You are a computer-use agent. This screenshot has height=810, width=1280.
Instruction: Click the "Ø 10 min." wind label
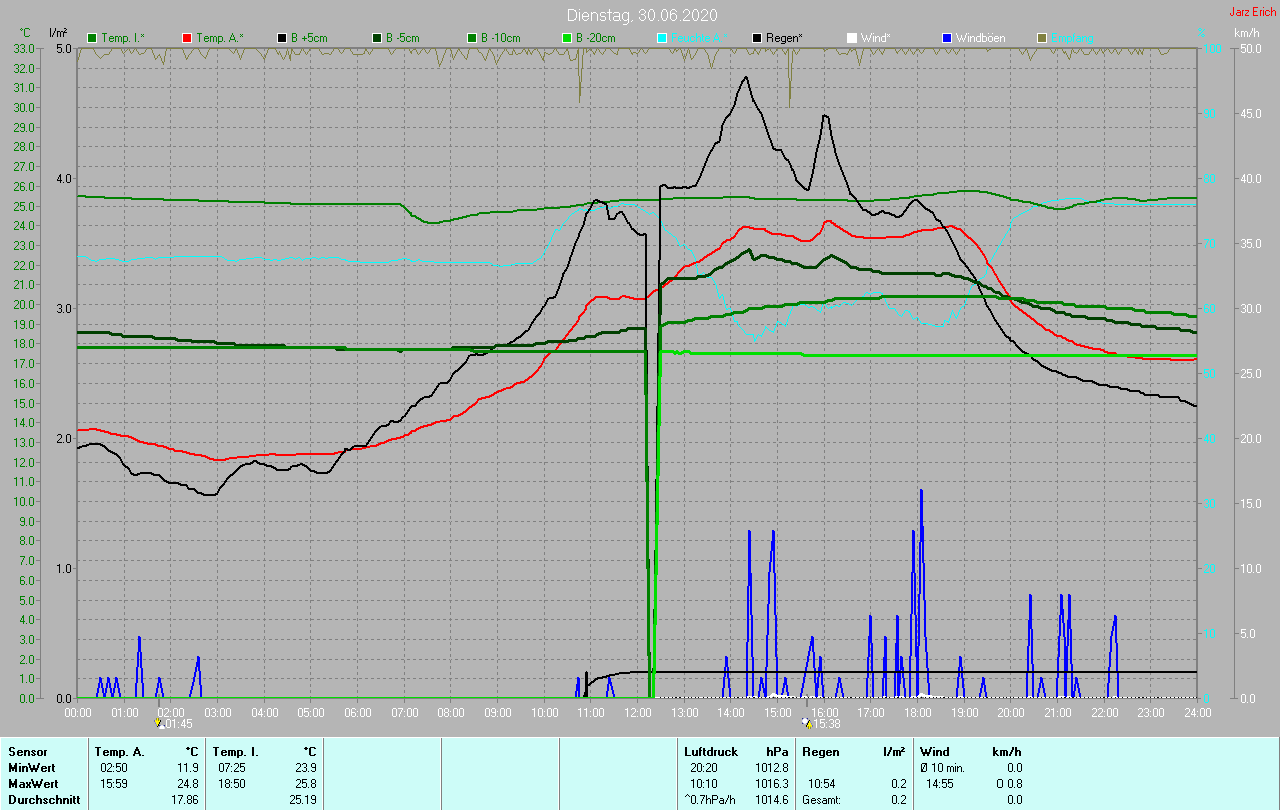943,767
